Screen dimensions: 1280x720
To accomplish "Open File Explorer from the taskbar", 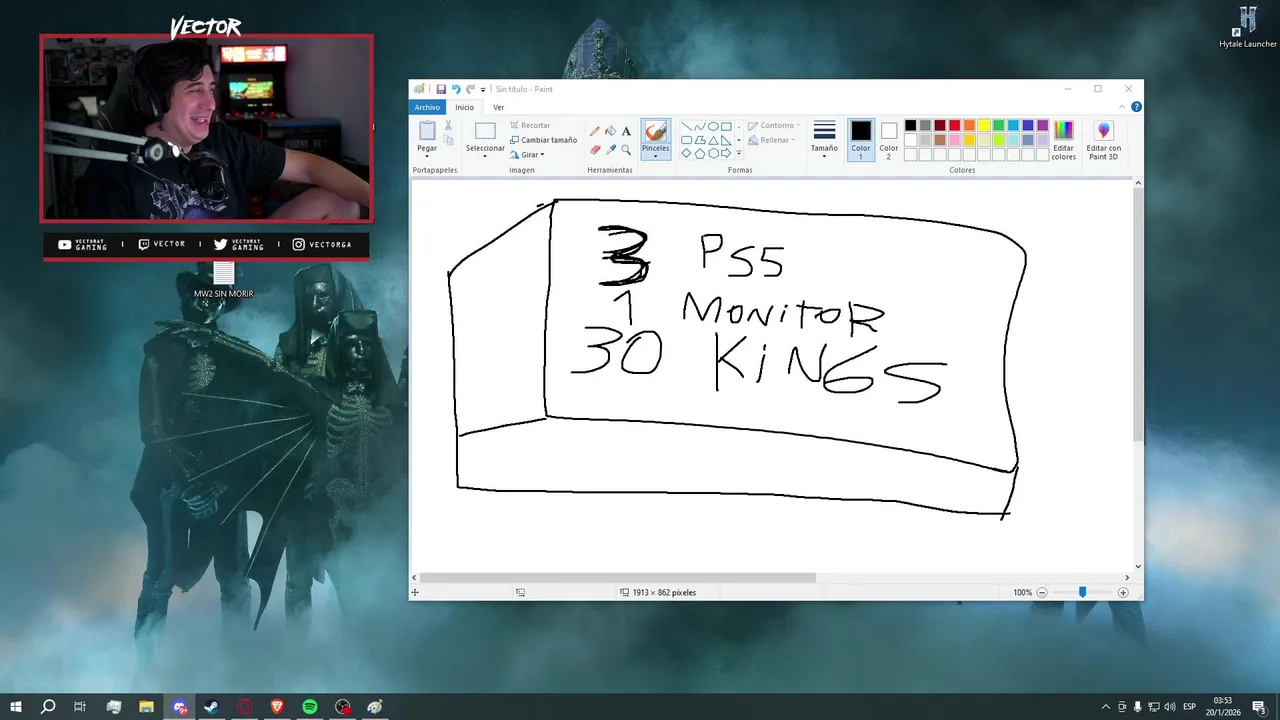I will [146, 707].
